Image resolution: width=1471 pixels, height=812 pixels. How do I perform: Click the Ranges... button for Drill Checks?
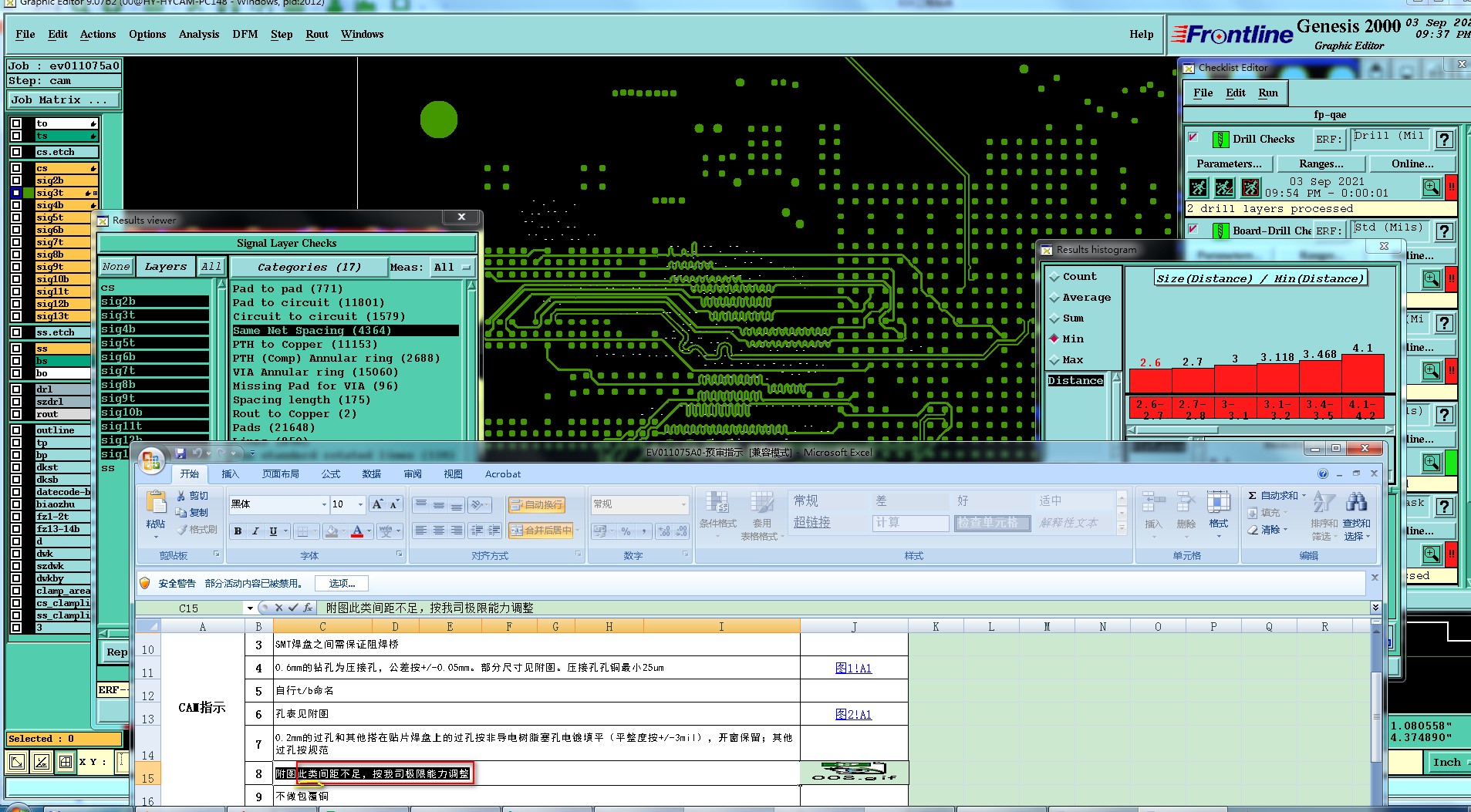[1321, 164]
